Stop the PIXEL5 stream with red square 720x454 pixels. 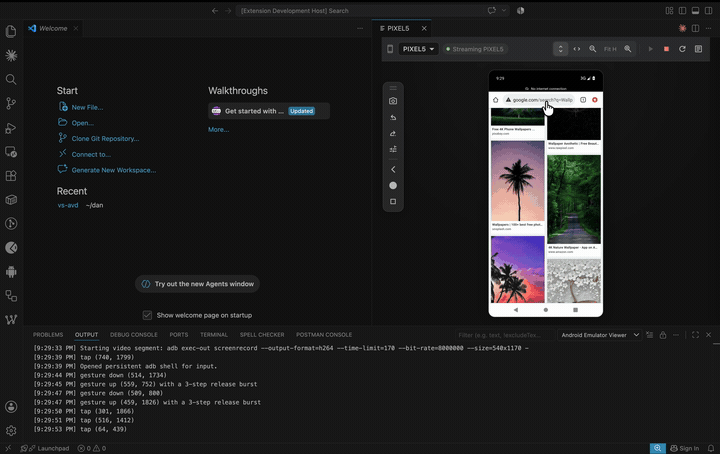tap(666, 49)
